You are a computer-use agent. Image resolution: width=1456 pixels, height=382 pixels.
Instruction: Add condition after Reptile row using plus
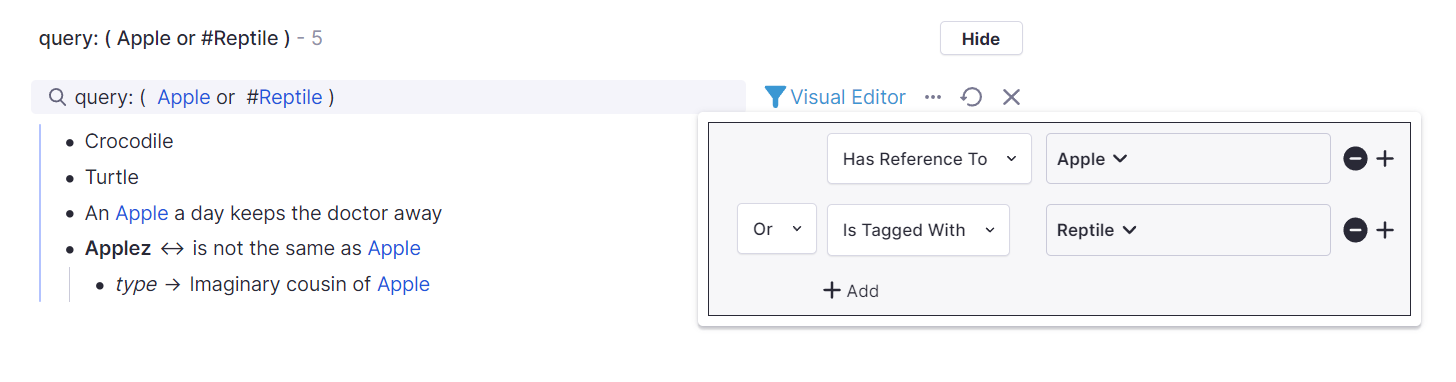point(1385,230)
